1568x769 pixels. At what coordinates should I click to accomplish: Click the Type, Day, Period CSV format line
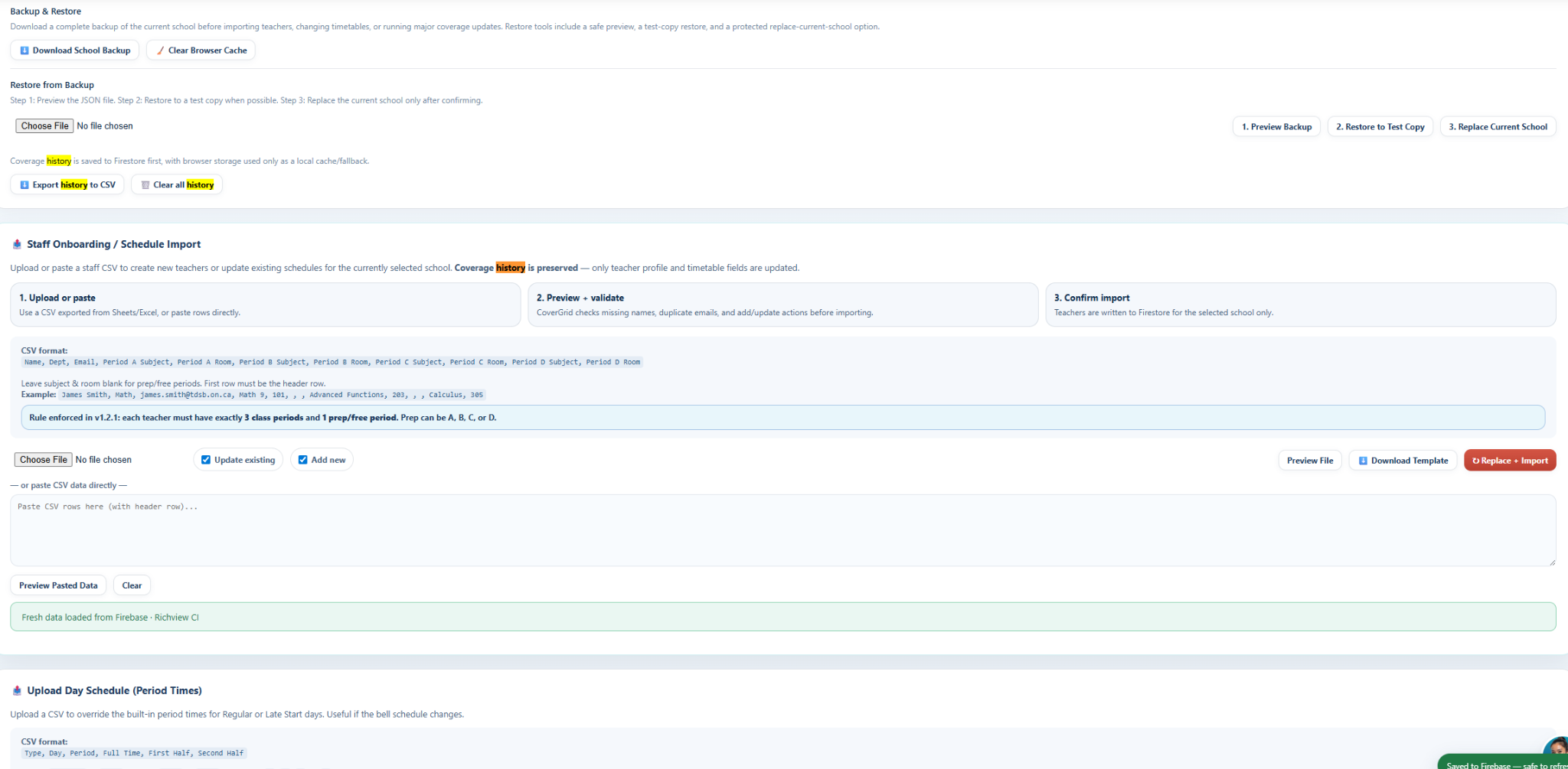[x=134, y=754]
